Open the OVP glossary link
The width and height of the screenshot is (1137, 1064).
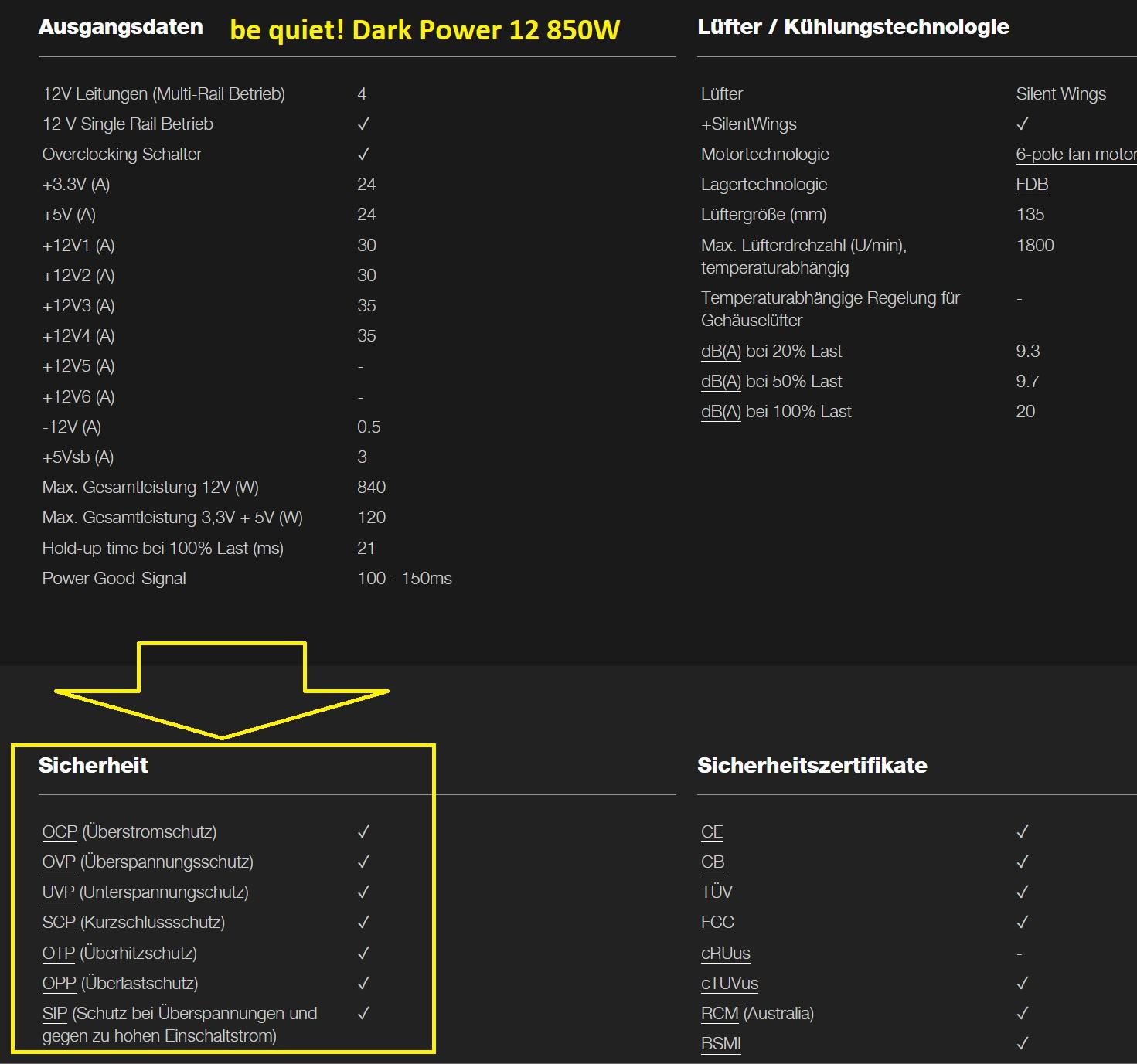(59, 862)
